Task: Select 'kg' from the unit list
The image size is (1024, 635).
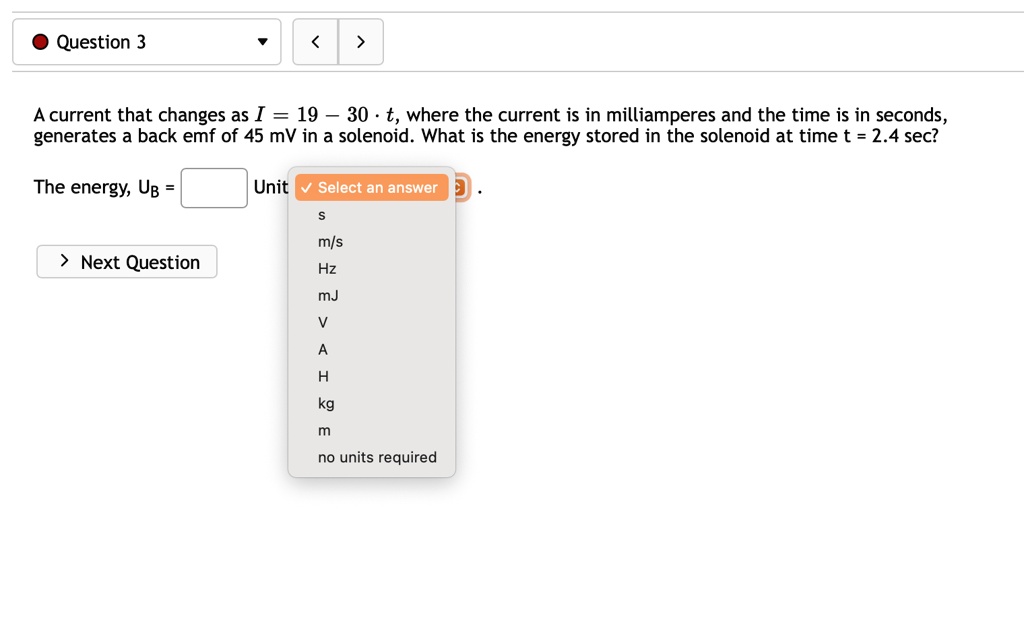Action: 324,403
